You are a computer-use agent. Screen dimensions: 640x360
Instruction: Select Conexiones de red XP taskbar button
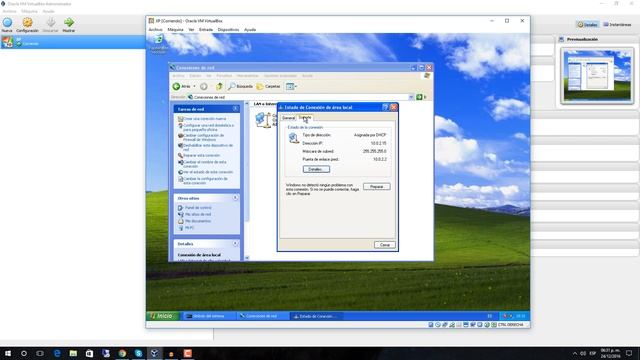[262, 316]
